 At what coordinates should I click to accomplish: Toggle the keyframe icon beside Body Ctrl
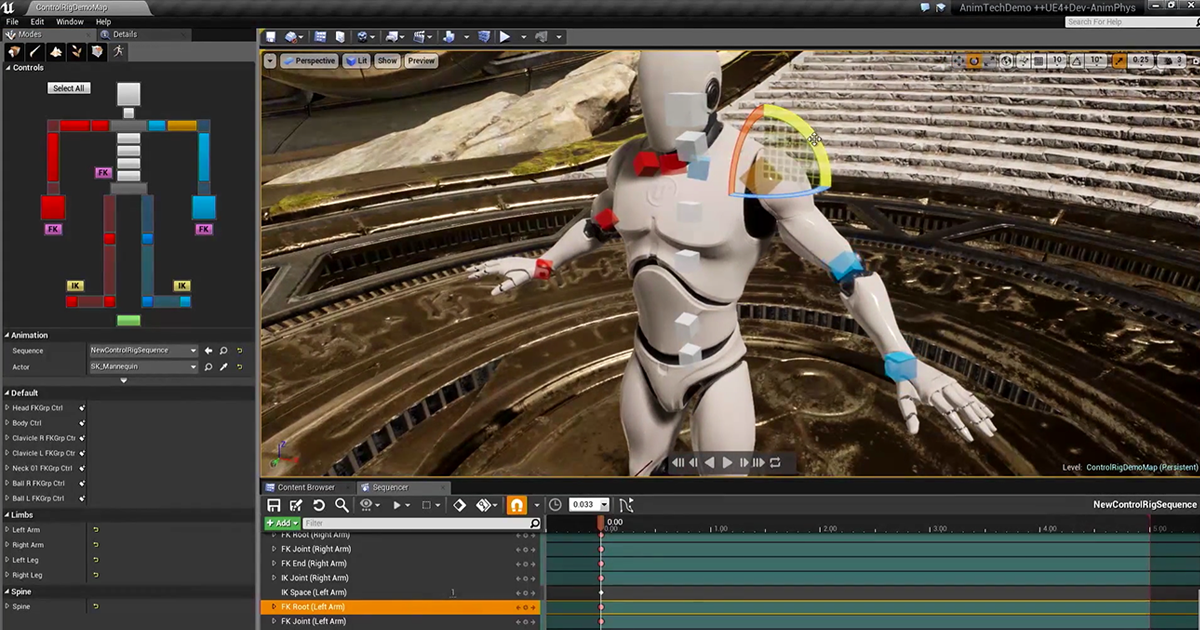[82, 423]
